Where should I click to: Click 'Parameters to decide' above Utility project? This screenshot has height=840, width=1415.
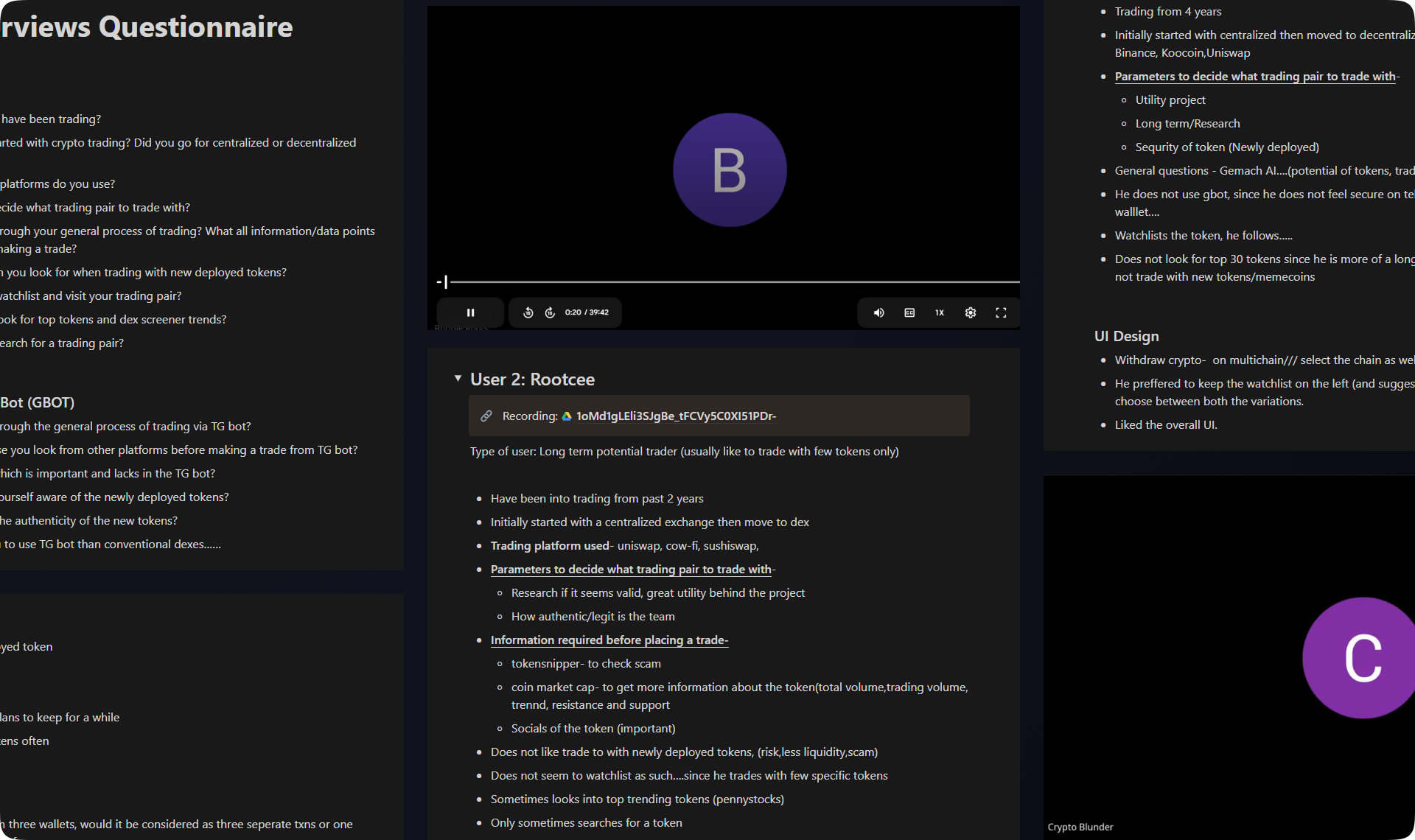coord(1257,76)
